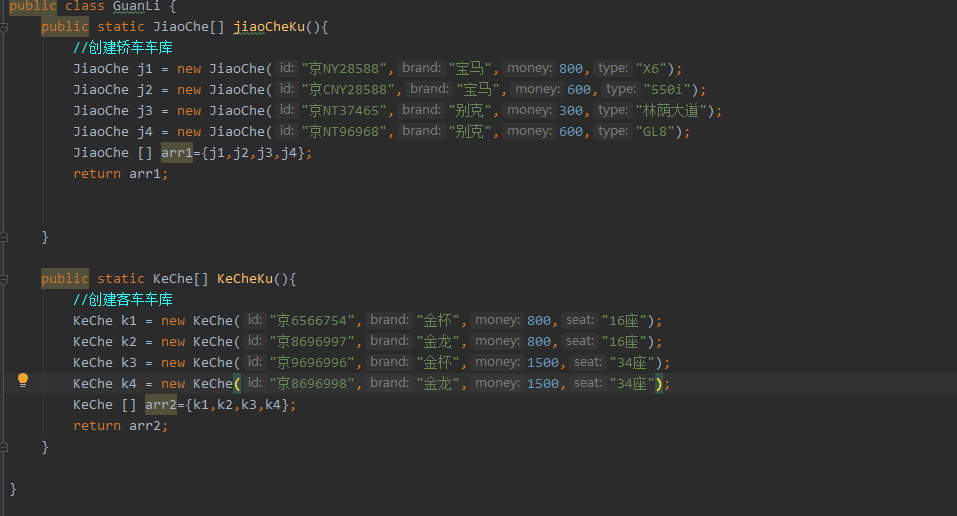Click the string "林荫大道"
The width and height of the screenshot is (957, 516).
[x=671, y=111]
